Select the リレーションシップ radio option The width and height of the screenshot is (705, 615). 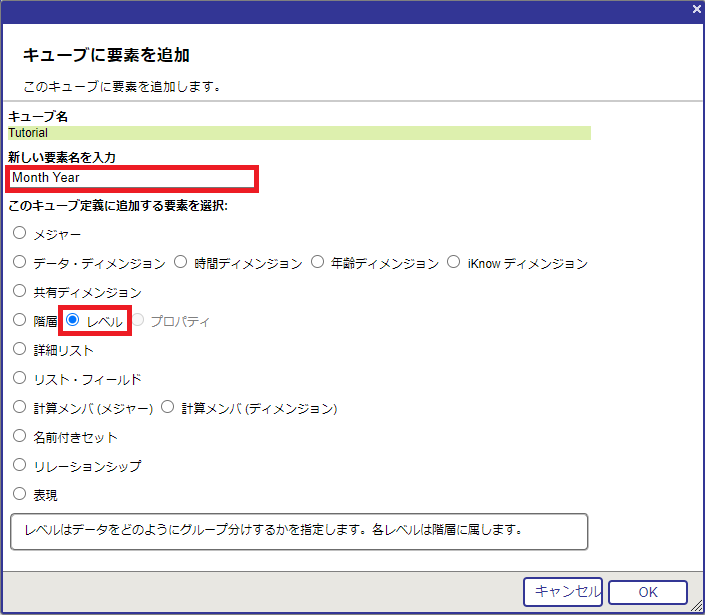20,466
